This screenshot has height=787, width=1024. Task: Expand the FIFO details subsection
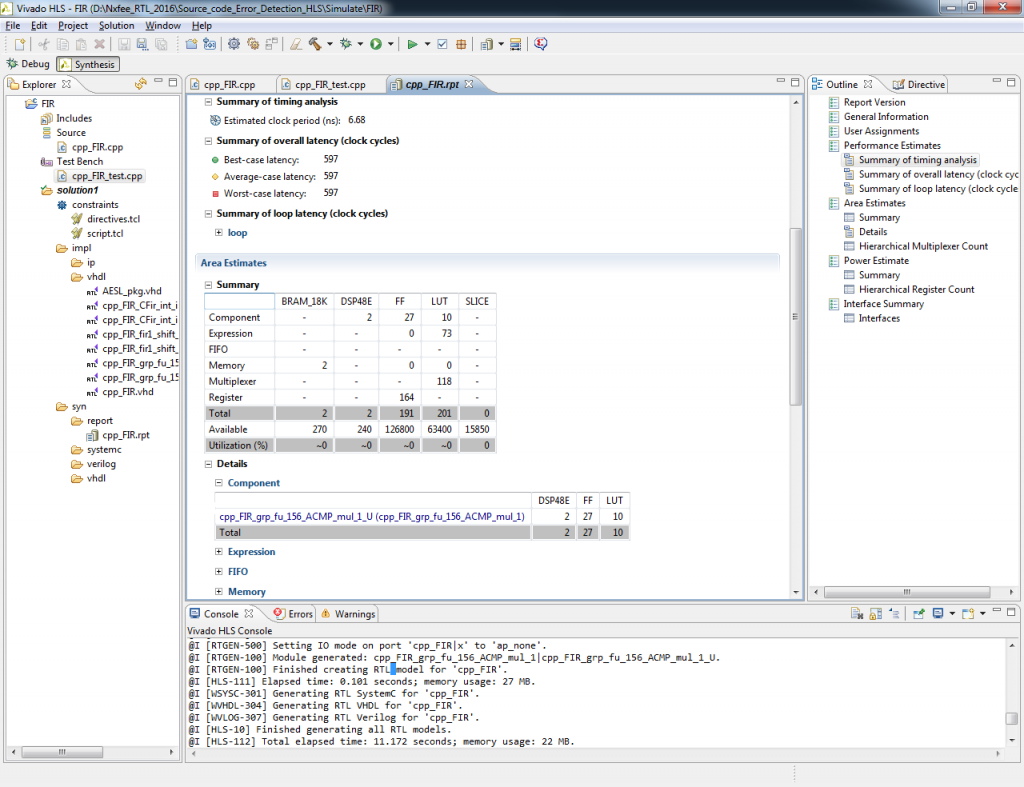point(219,571)
